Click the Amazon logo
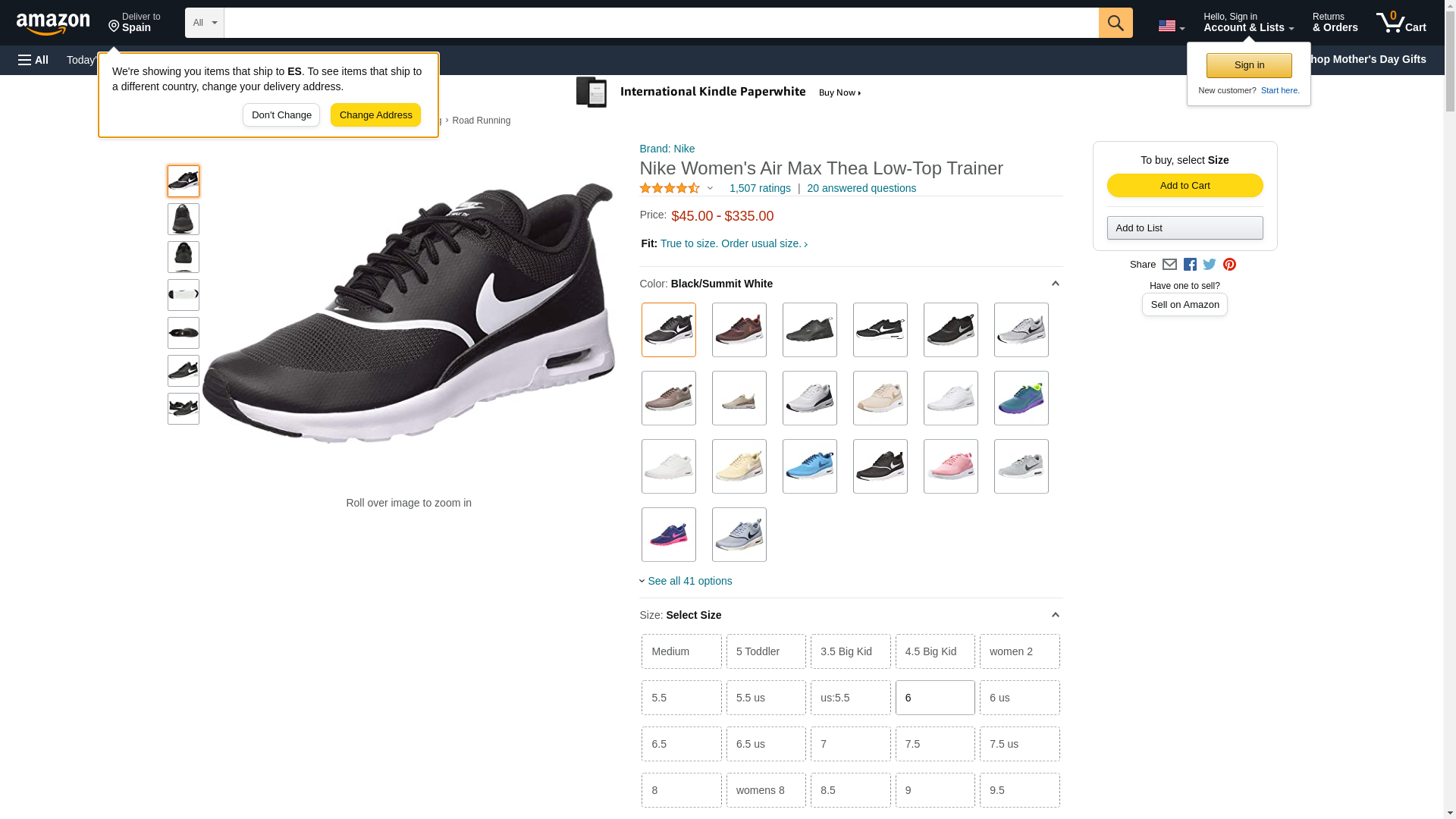Viewport: 1456px width, 819px height. (53, 24)
